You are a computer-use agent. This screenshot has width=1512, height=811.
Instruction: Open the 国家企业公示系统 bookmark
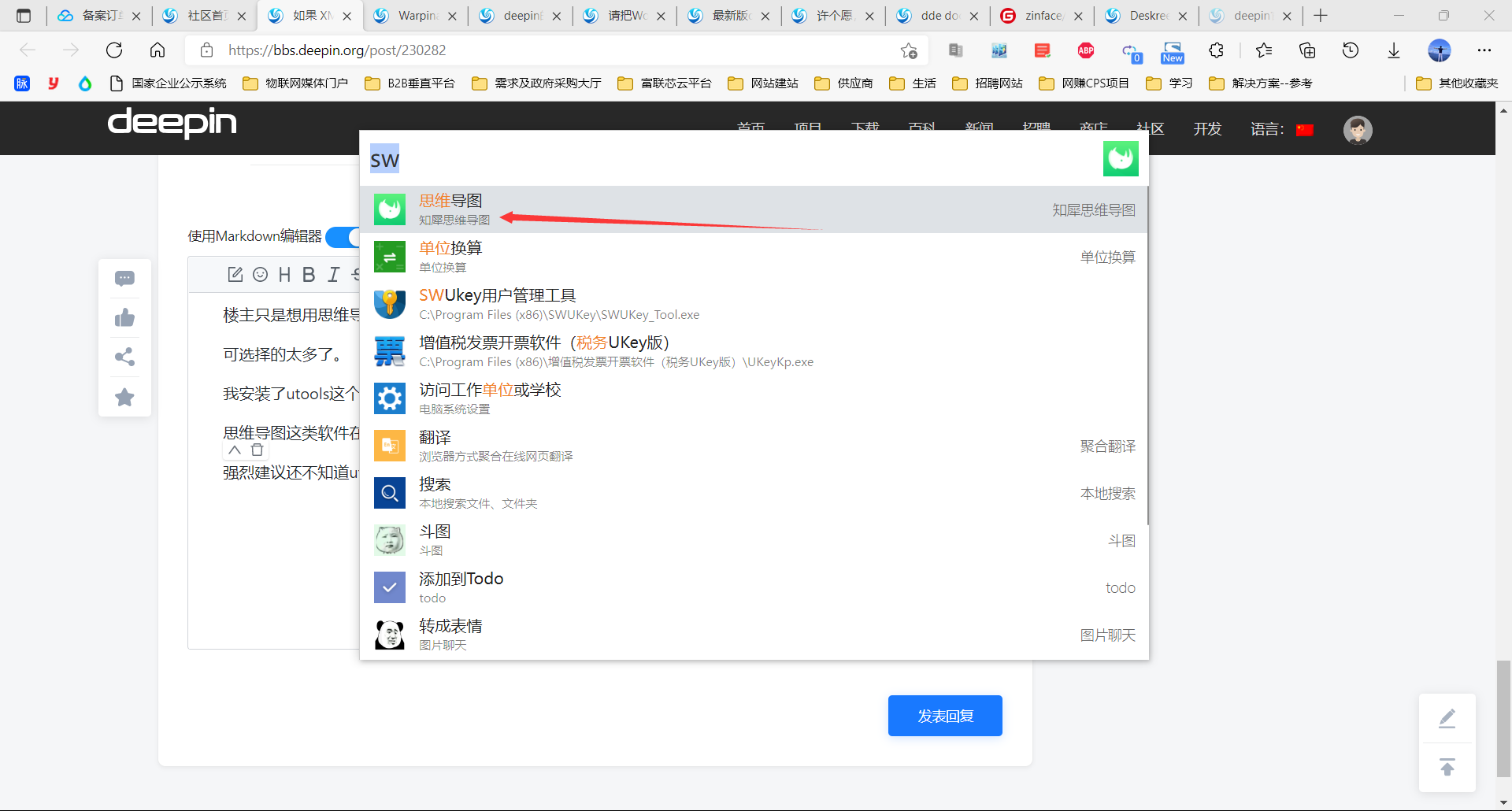168,83
